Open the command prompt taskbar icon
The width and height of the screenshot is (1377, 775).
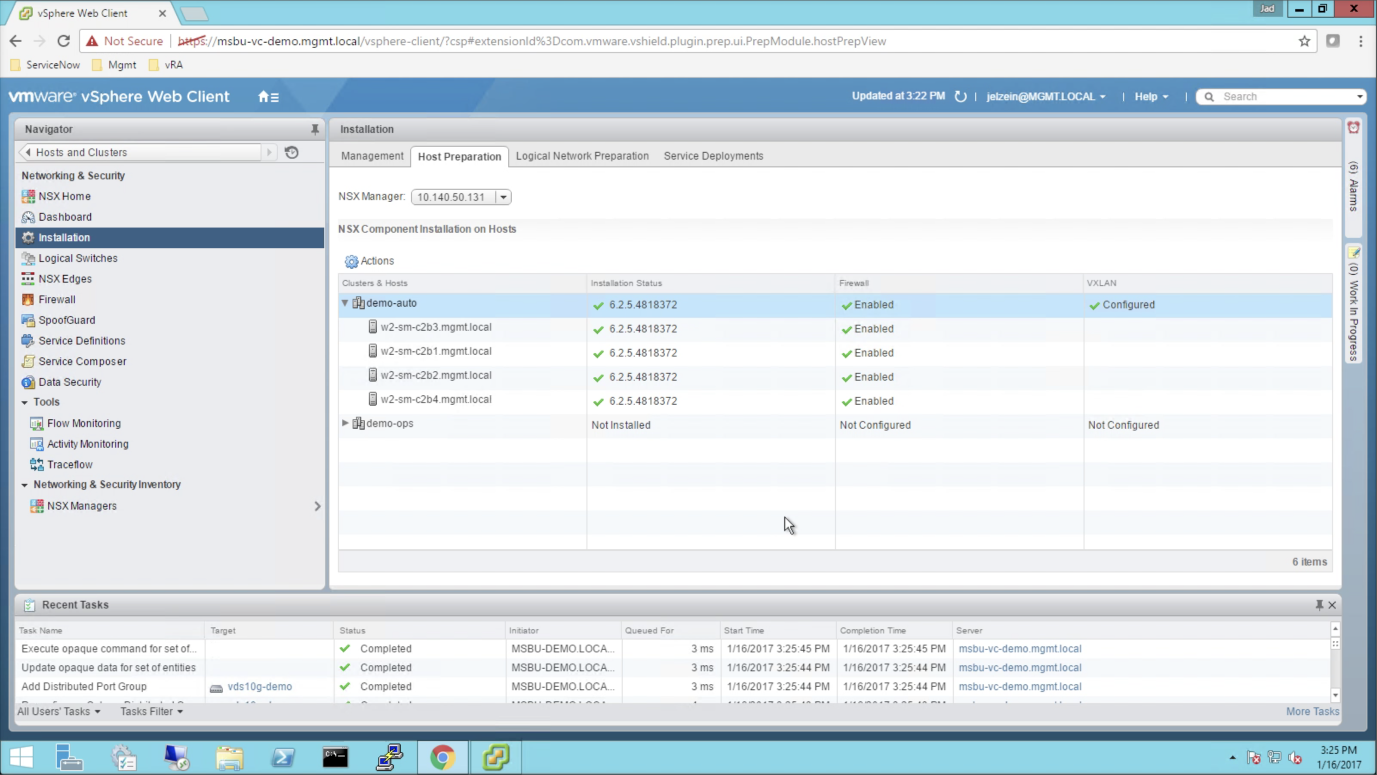[335, 757]
